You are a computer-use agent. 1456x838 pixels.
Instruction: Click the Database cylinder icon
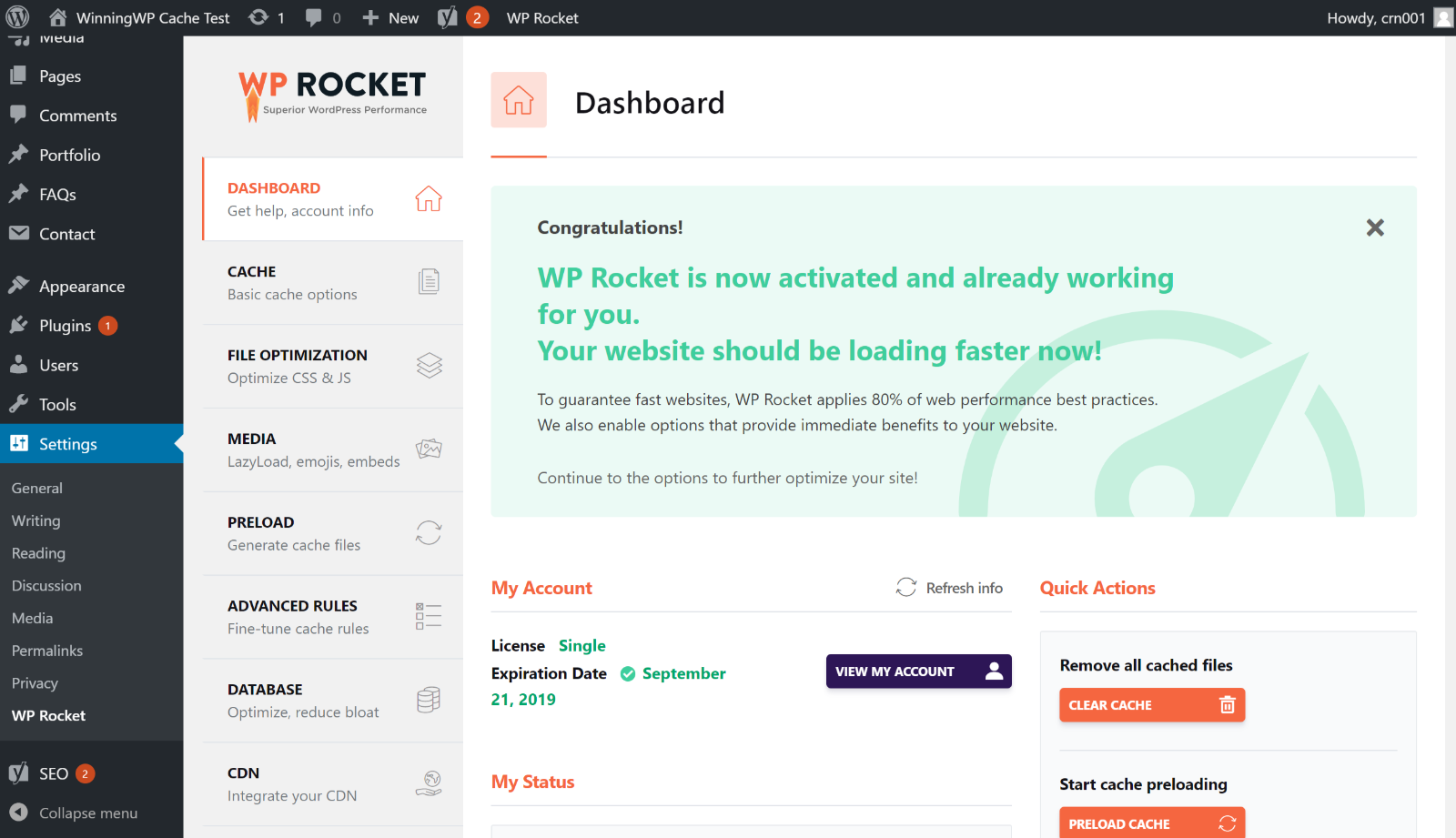click(x=429, y=700)
